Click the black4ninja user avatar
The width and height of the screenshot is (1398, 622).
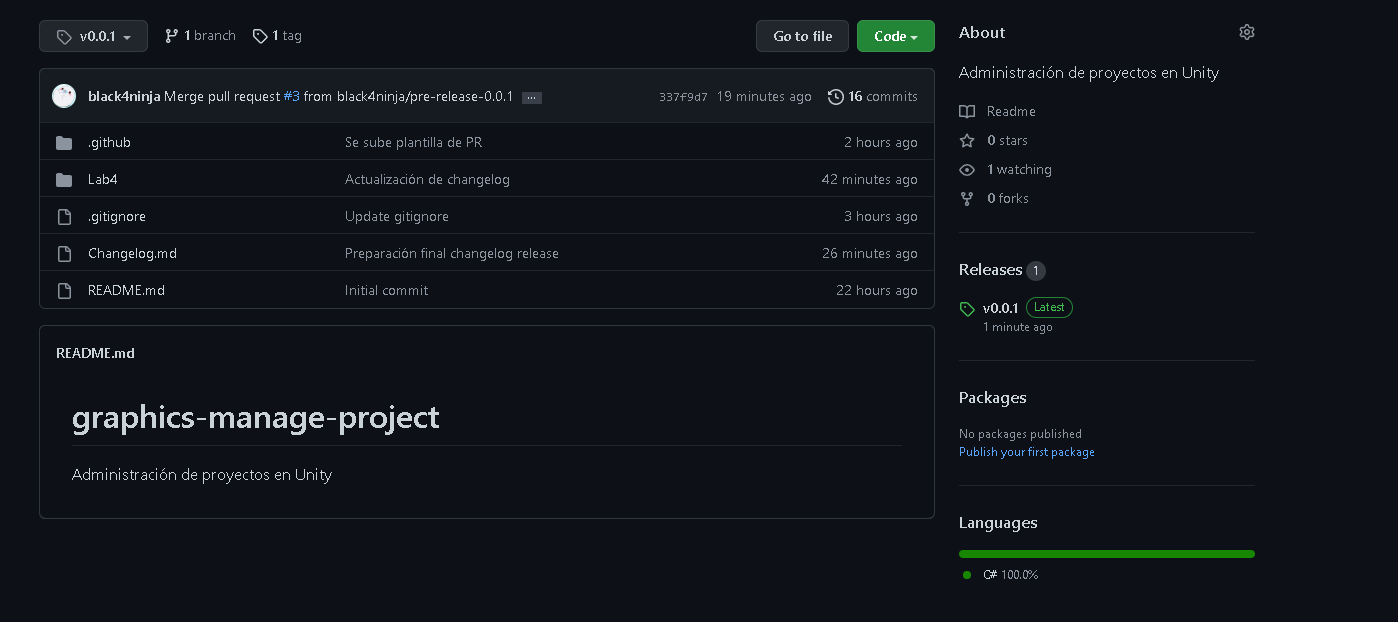coord(64,96)
